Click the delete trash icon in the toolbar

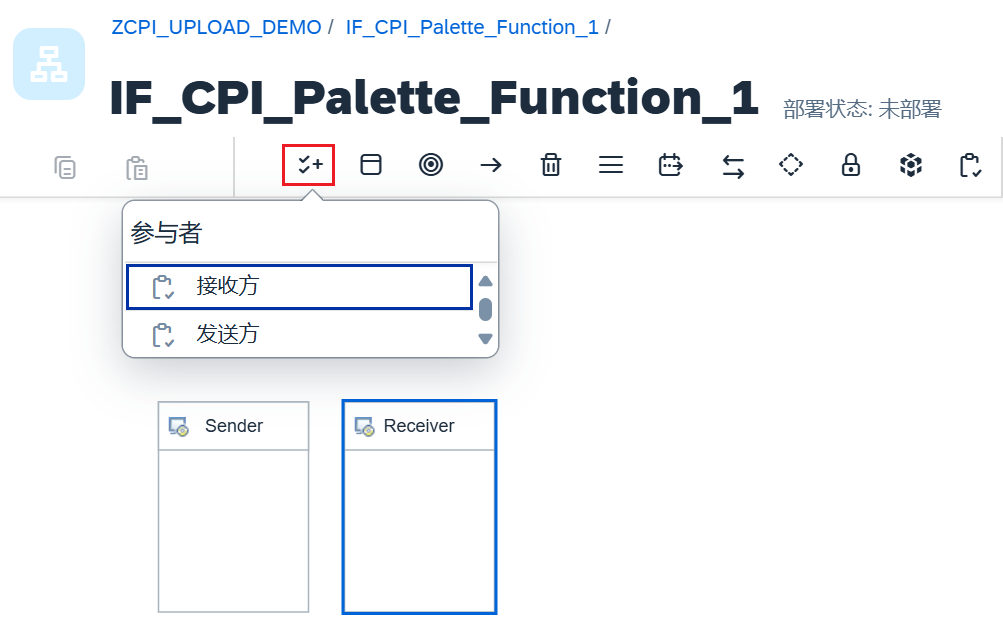tap(551, 164)
